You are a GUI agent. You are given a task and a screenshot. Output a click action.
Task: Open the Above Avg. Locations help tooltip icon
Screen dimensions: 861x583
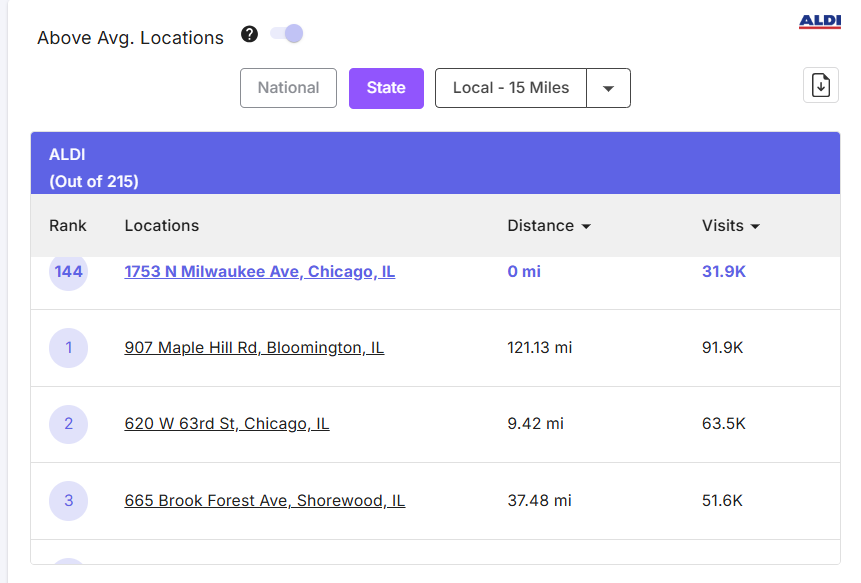(249, 34)
